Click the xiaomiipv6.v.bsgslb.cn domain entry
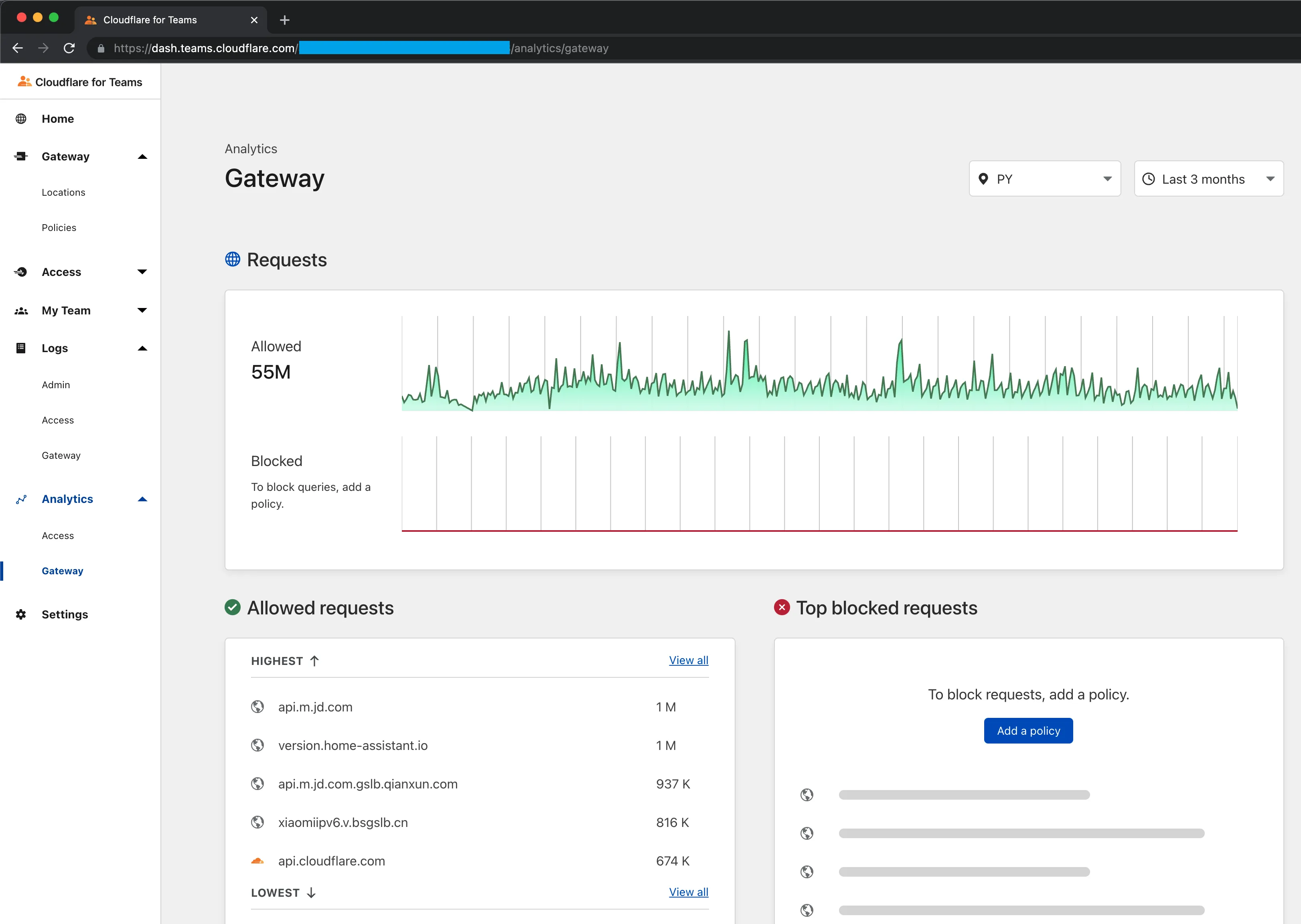The image size is (1301, 924). click(x=343, y=822)
